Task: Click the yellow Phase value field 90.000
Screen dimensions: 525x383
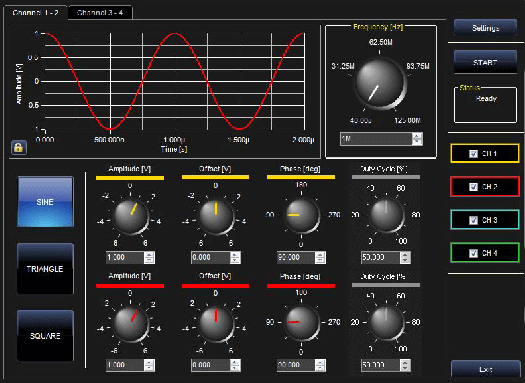Action: tap(296, 257)
